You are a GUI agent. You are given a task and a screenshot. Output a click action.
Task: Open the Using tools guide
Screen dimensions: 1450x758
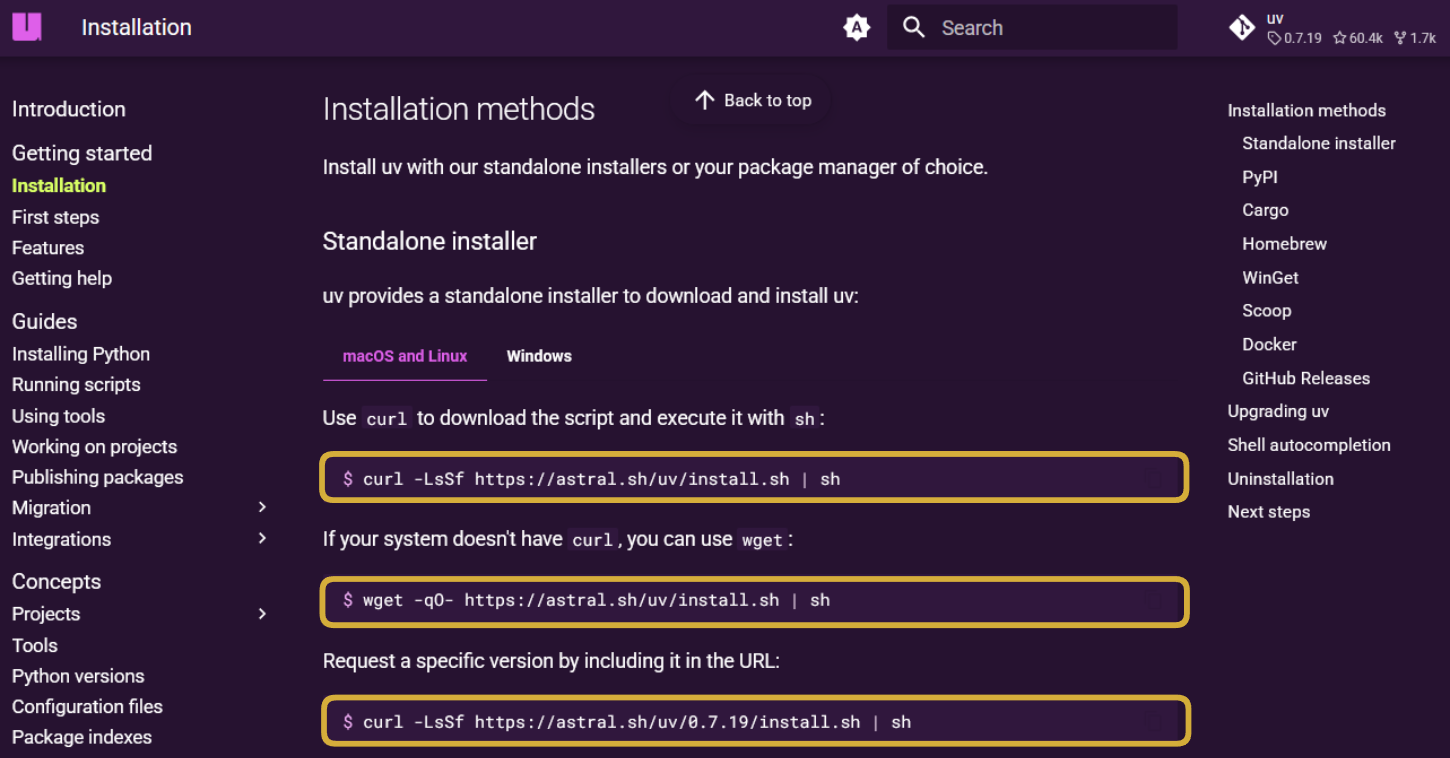pos(58,416)
